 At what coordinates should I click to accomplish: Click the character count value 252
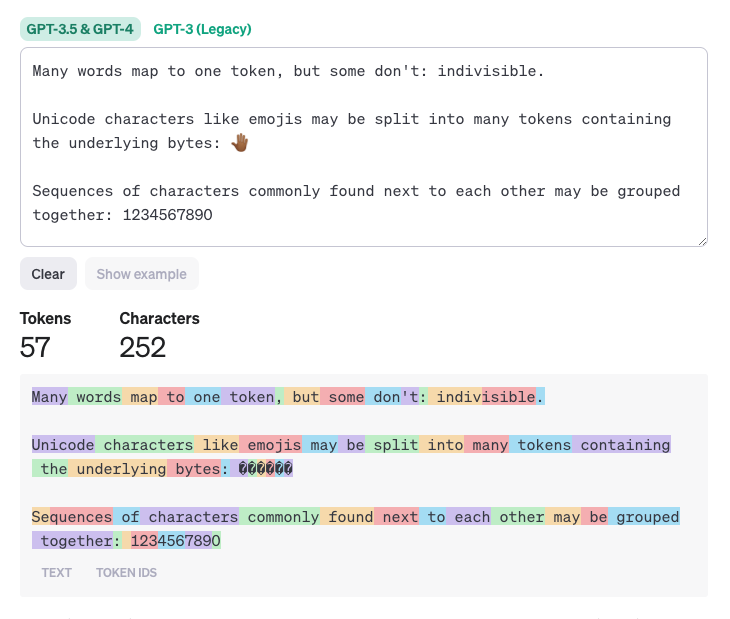pos(142,347)
